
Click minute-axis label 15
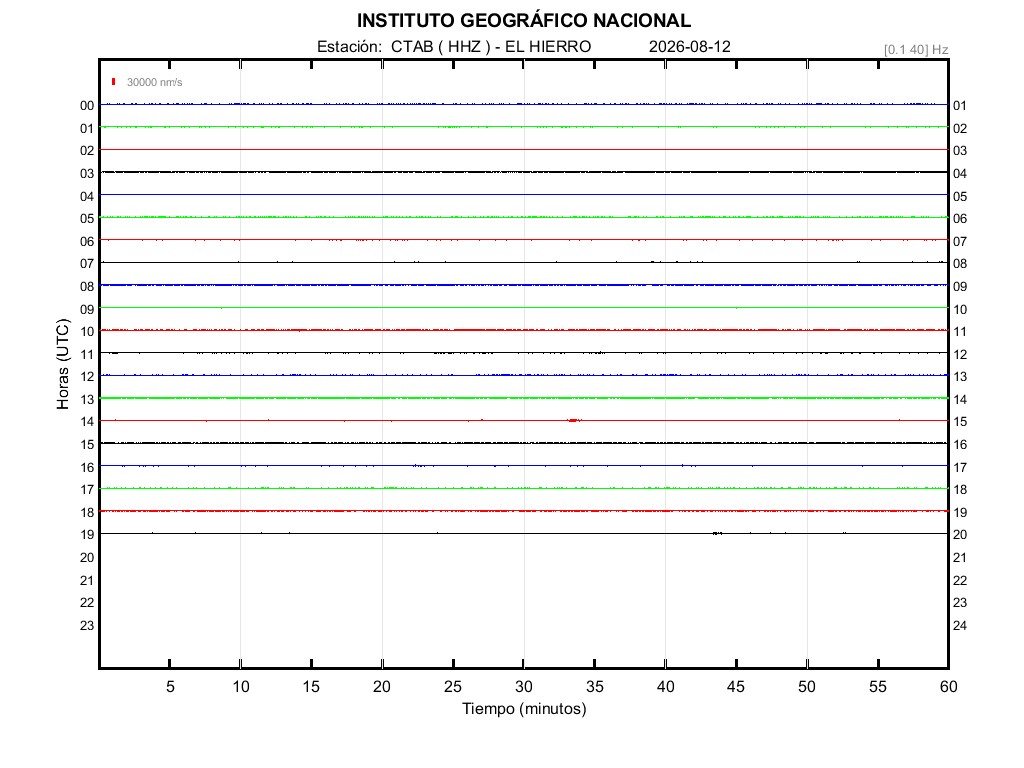(312, 687)
